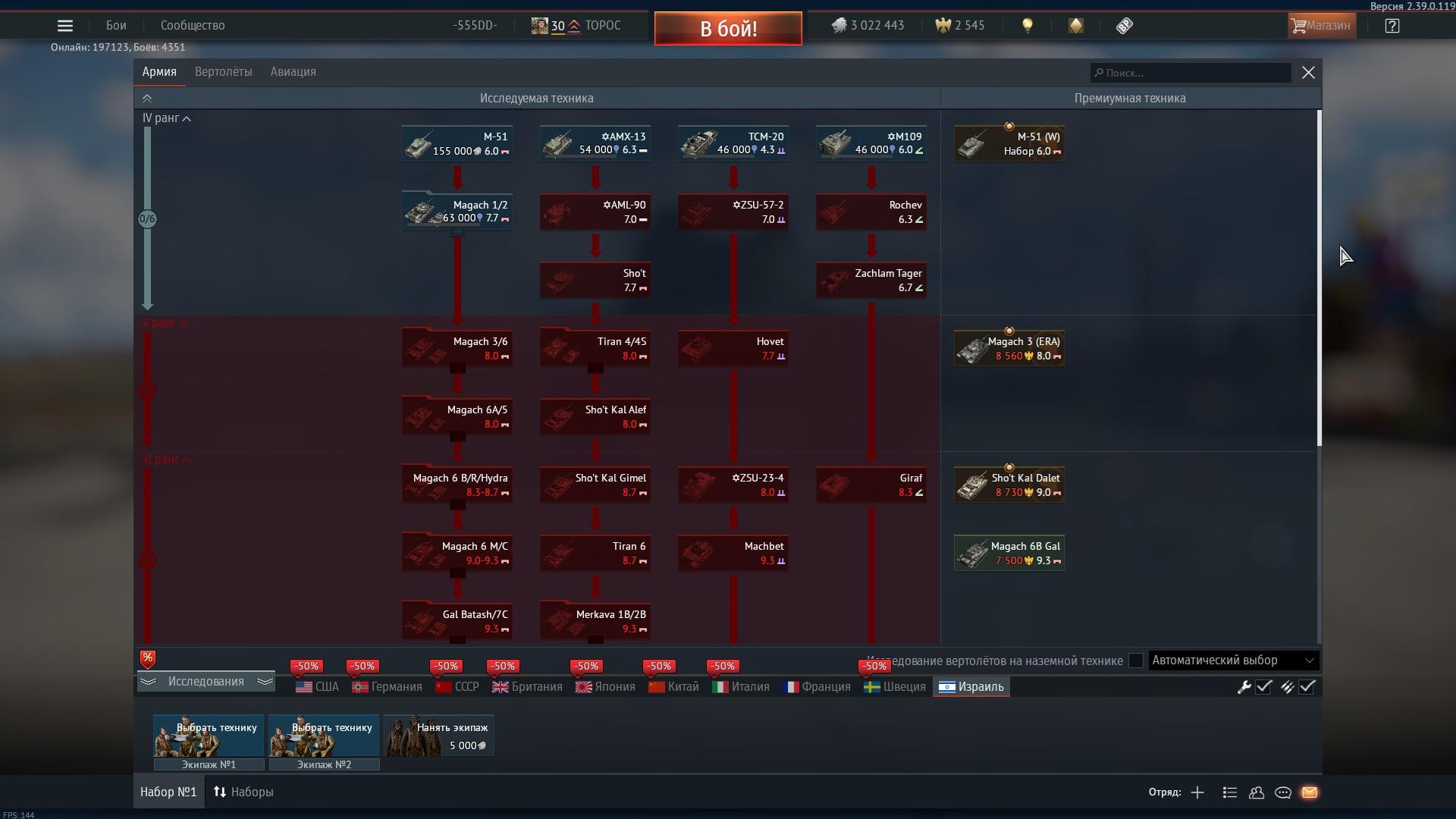The image size is (1456, 819).
Task: Collapse the V ранг section
Action: pyautogui.click(x=165, y=323)
